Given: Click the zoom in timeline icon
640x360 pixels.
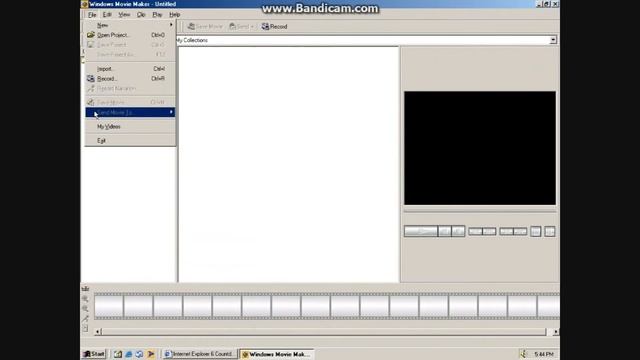Looking at the screenshot, I should [85, 299].
